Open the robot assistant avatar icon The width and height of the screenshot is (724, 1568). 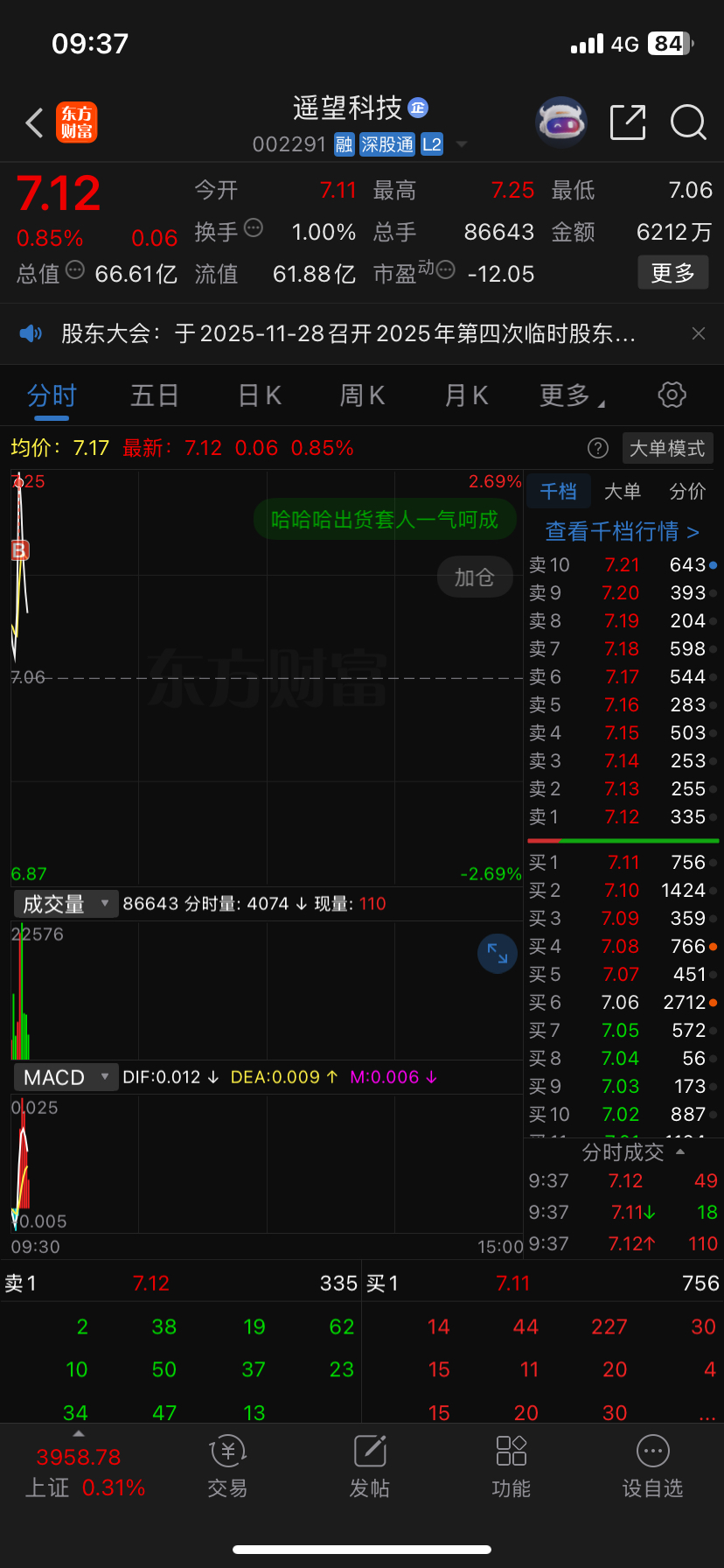point(560,122)
